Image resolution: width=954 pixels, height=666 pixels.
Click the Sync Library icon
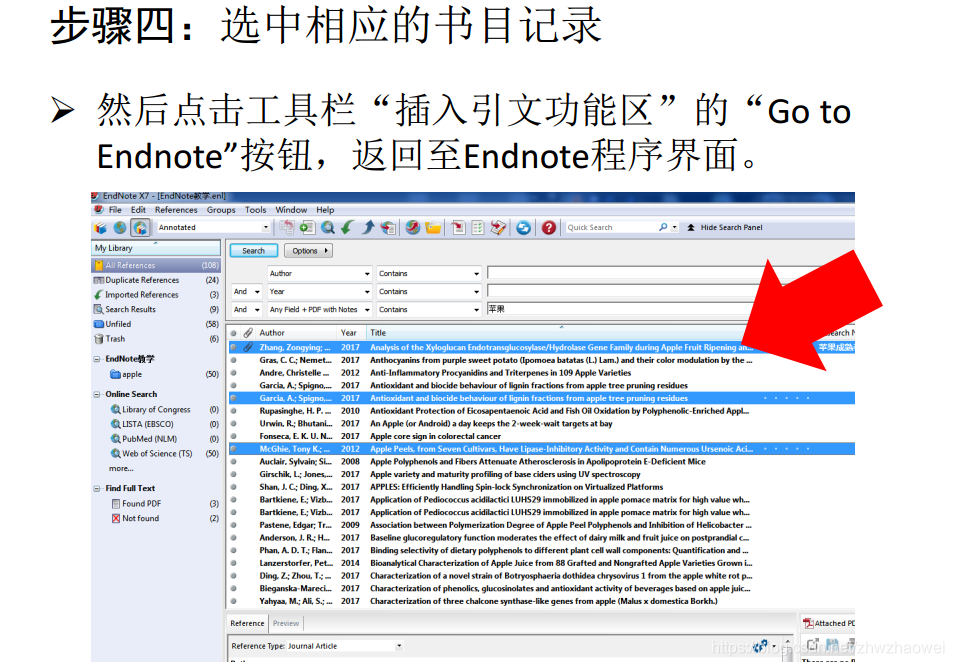pyautogui.click(x=523, y=227)
